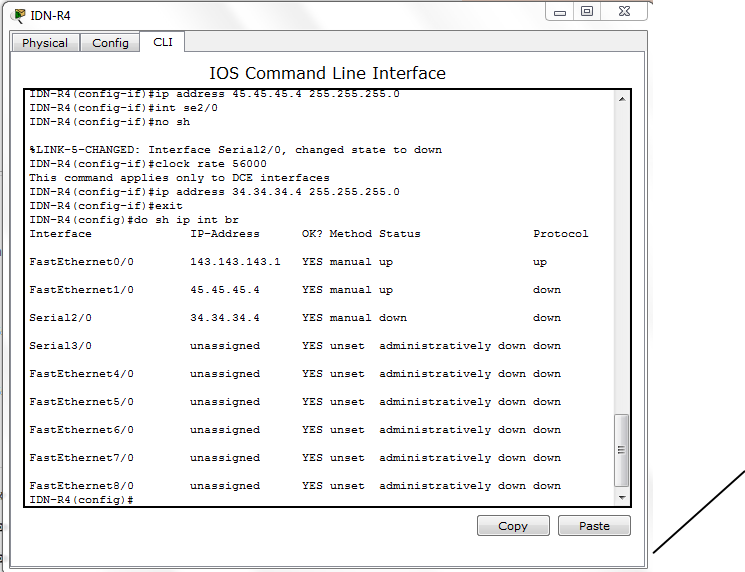Click IP address 34.34.34.4 in table
The height and width of the screenshot is (572, 745).
(225, 318)
